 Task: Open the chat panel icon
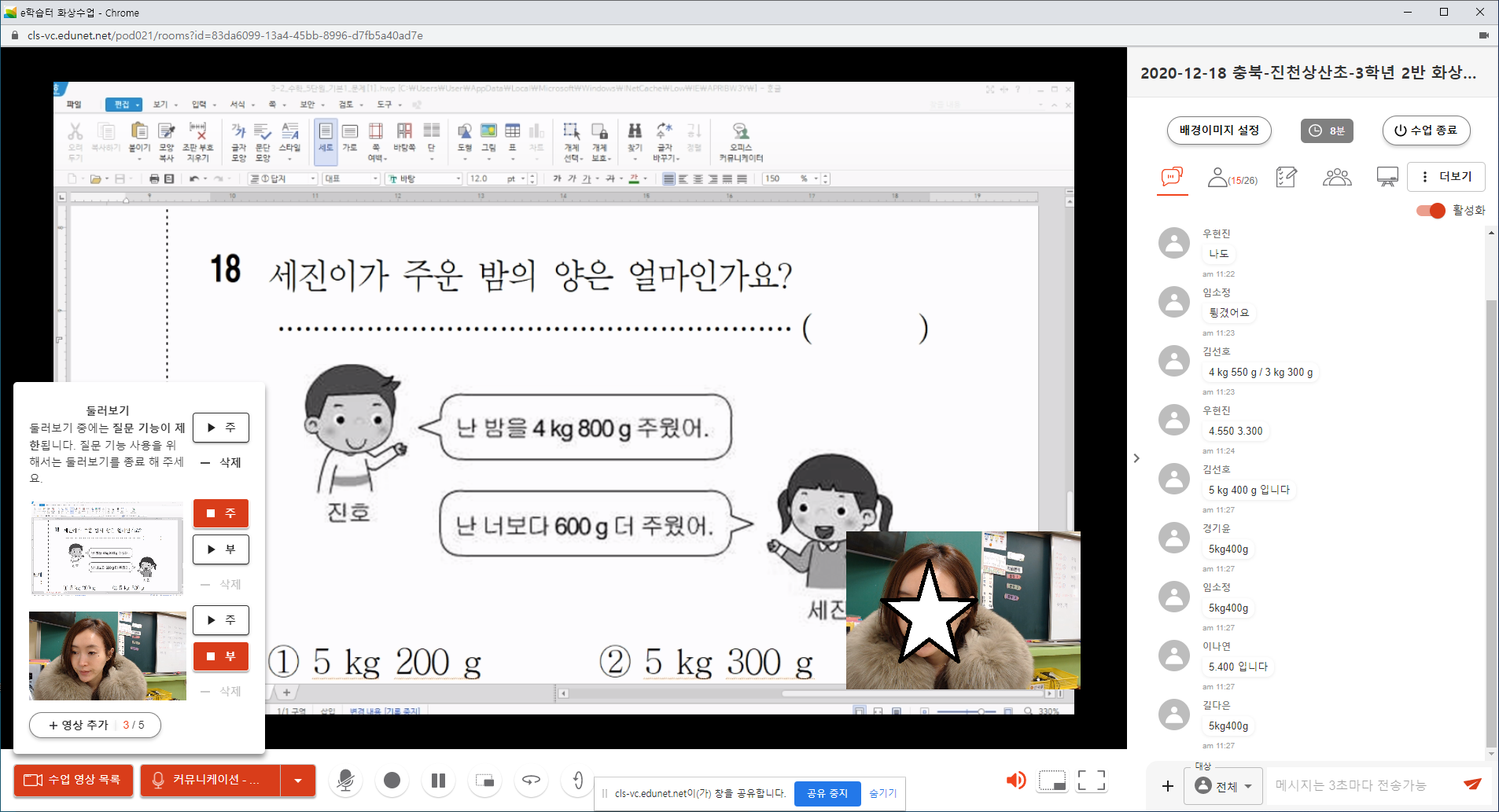(x=1172, y=177)
